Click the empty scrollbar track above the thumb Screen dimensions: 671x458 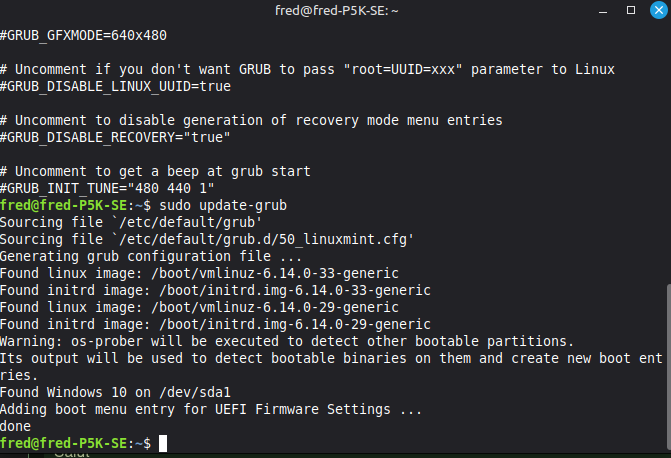click(x=667, y=150)
